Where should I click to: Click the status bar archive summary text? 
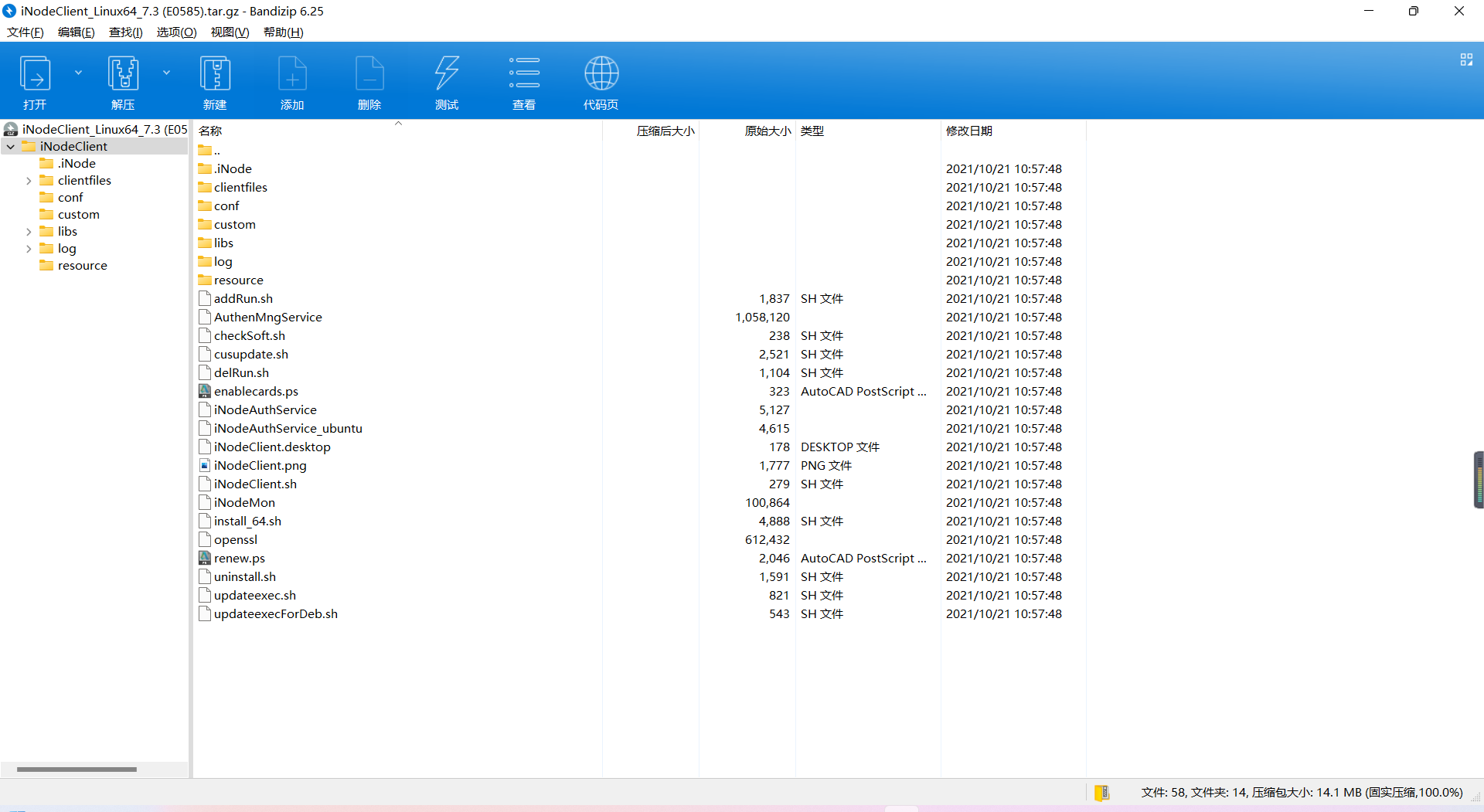coord(1302,792)
